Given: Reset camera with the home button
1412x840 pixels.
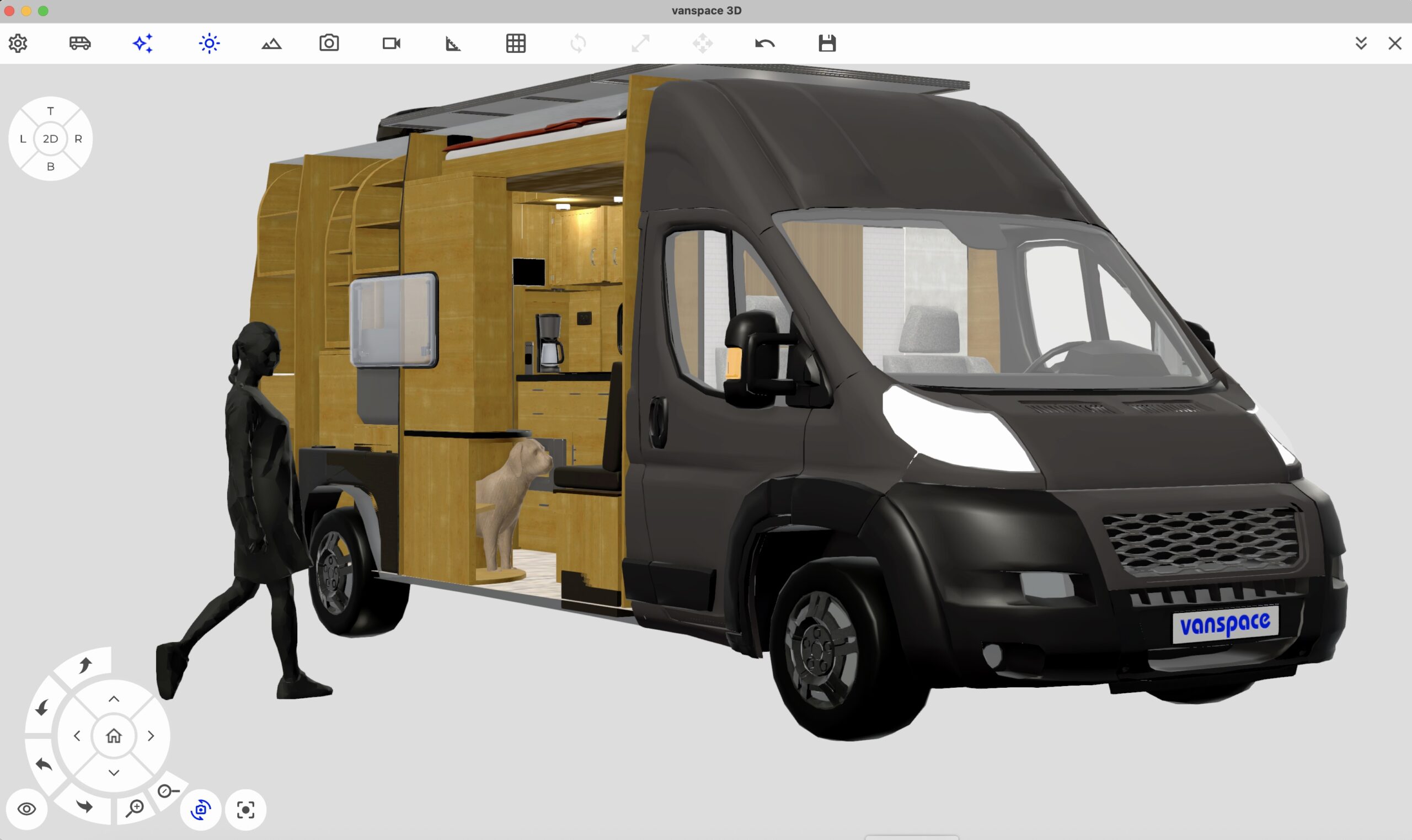Looking at the screenshot, I should (114, 735).
